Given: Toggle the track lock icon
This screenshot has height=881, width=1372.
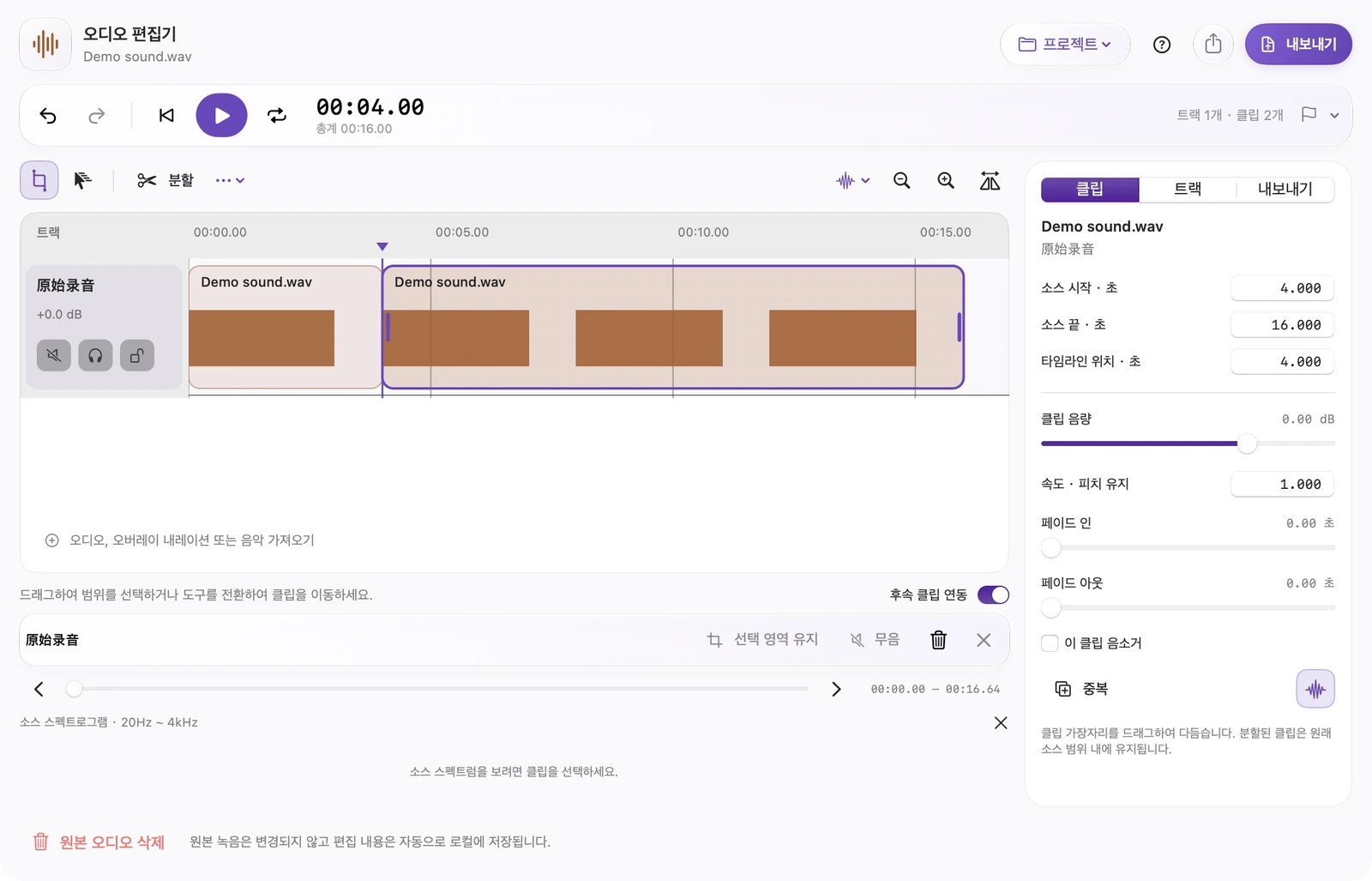Looking at the screenshot, I should 137,355.
